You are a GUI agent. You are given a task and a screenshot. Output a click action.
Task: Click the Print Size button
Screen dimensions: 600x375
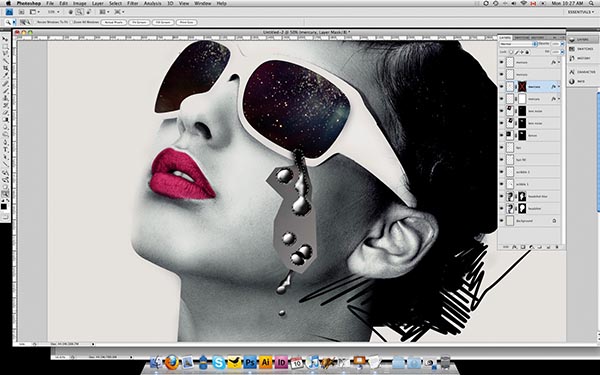tap(187, 22)
